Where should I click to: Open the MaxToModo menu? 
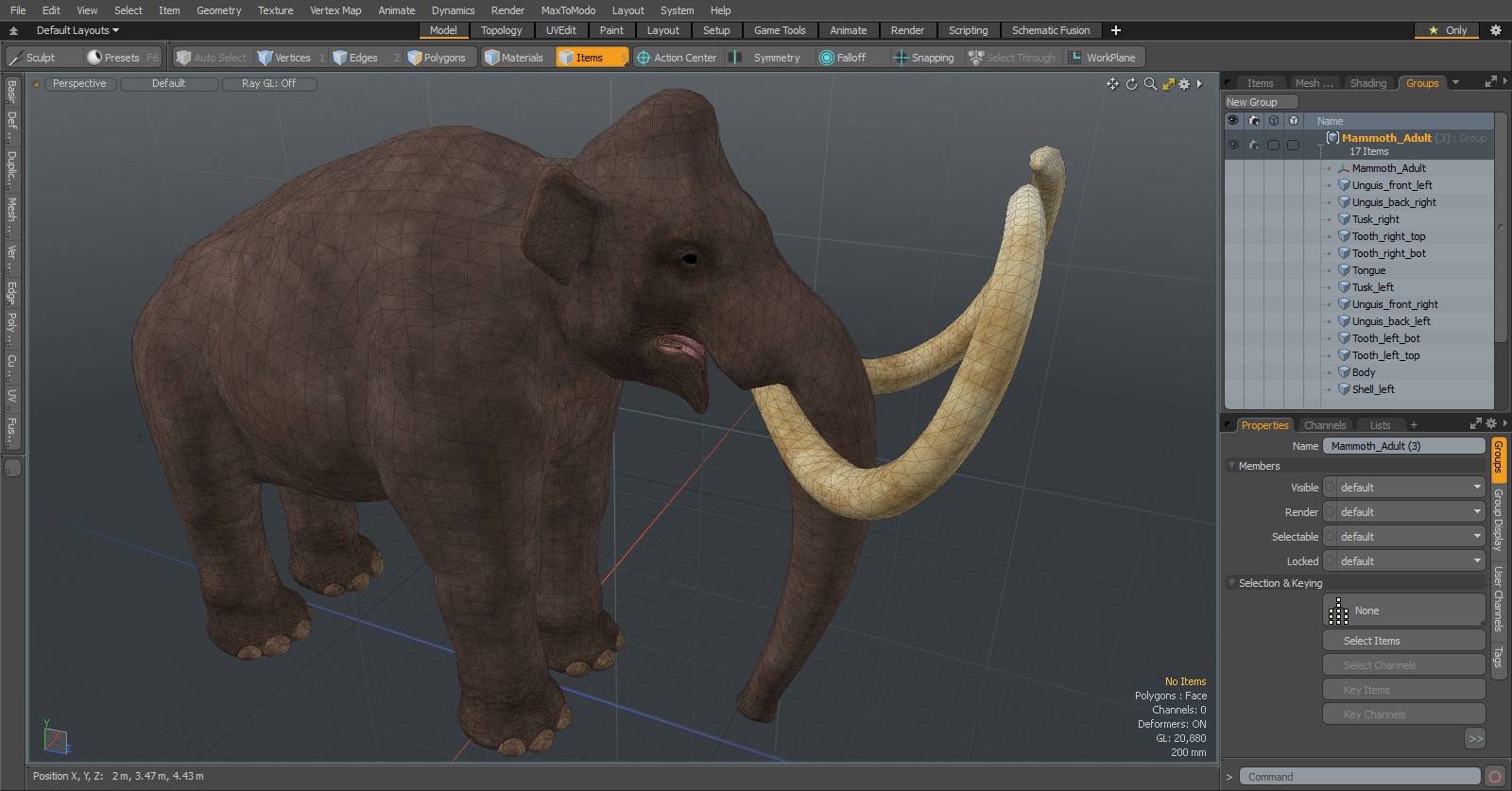click(568, 10)
